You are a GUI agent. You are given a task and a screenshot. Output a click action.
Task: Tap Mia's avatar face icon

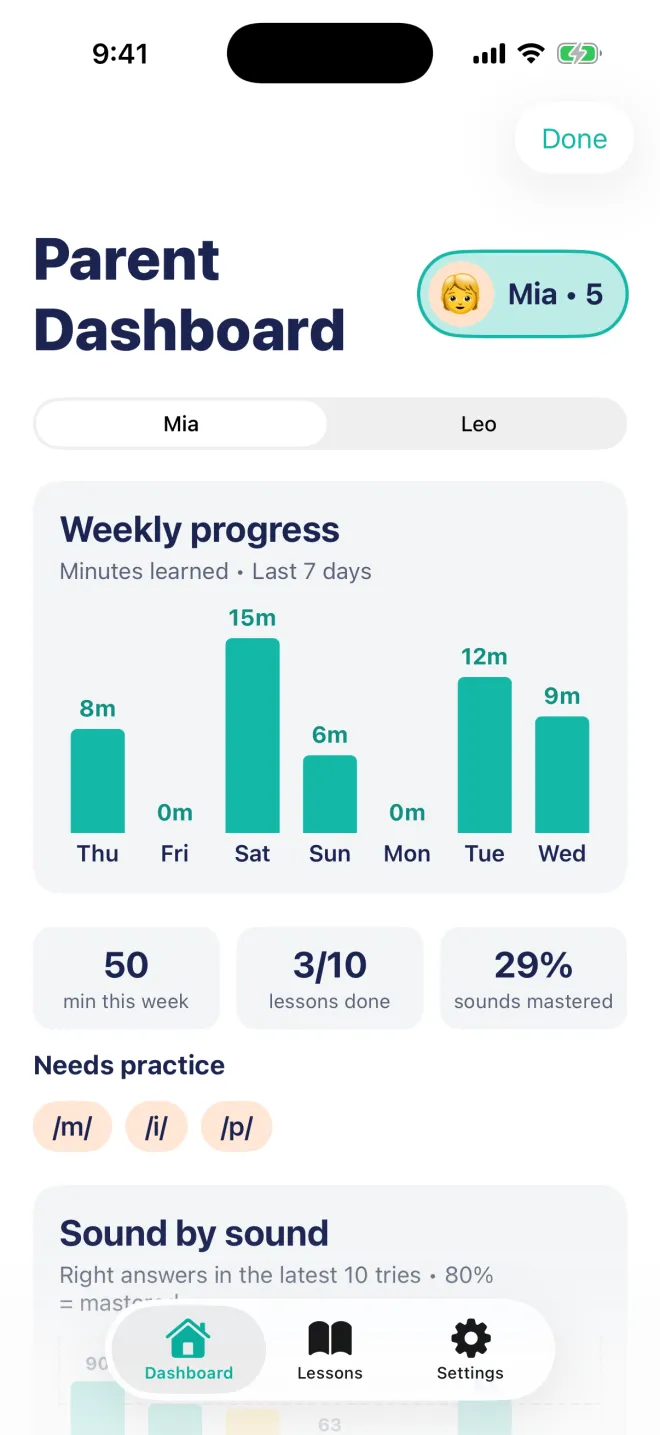pos(461,294)
